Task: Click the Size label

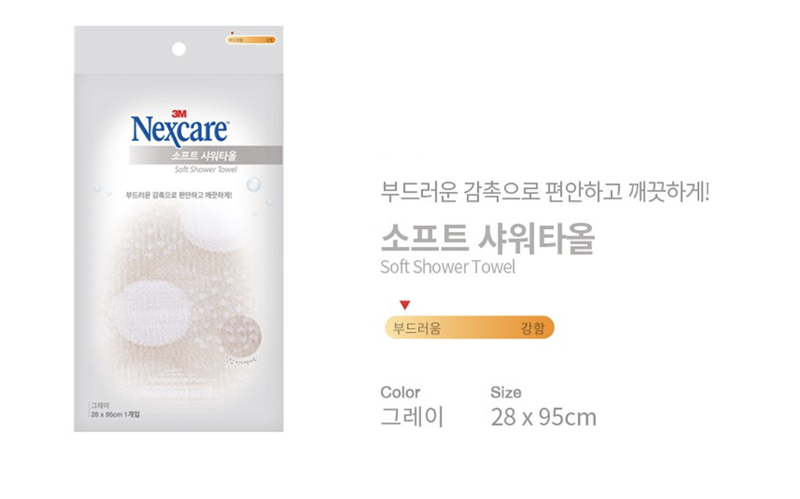Action: (x=506, y=392)
